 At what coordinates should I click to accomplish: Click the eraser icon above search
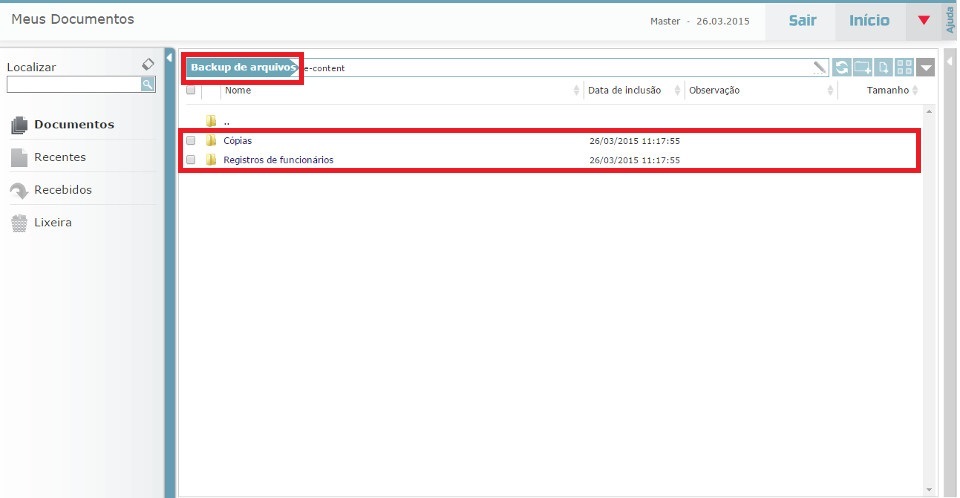[x=148, y=64]
